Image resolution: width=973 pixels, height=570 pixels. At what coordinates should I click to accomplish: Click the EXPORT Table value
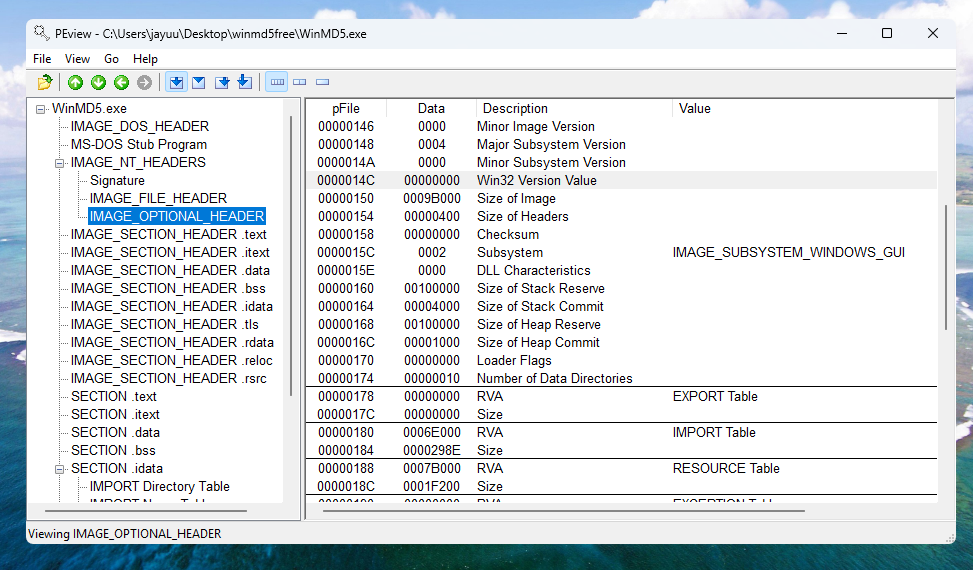point(715,396)
